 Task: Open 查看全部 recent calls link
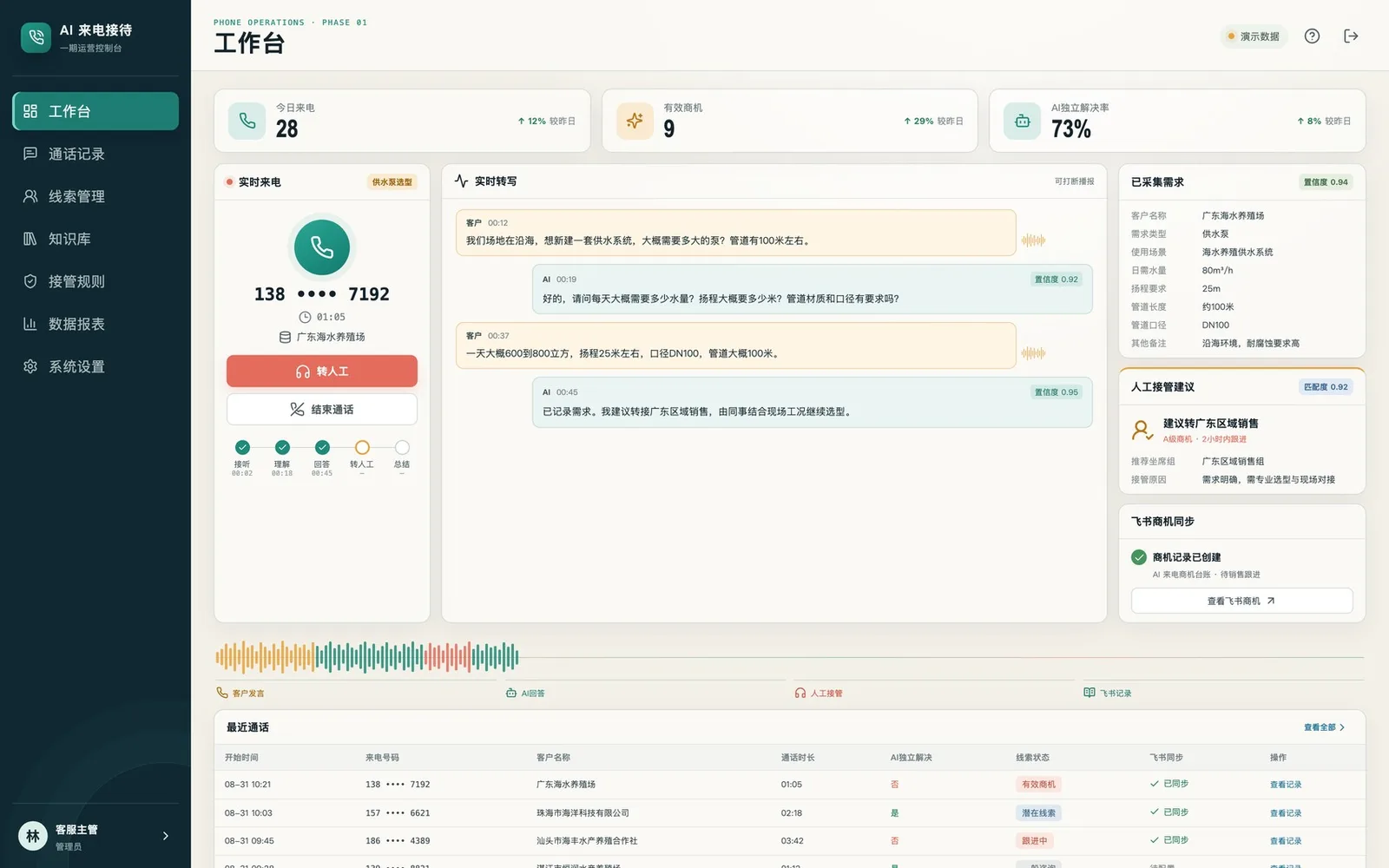click(1325, 727)
